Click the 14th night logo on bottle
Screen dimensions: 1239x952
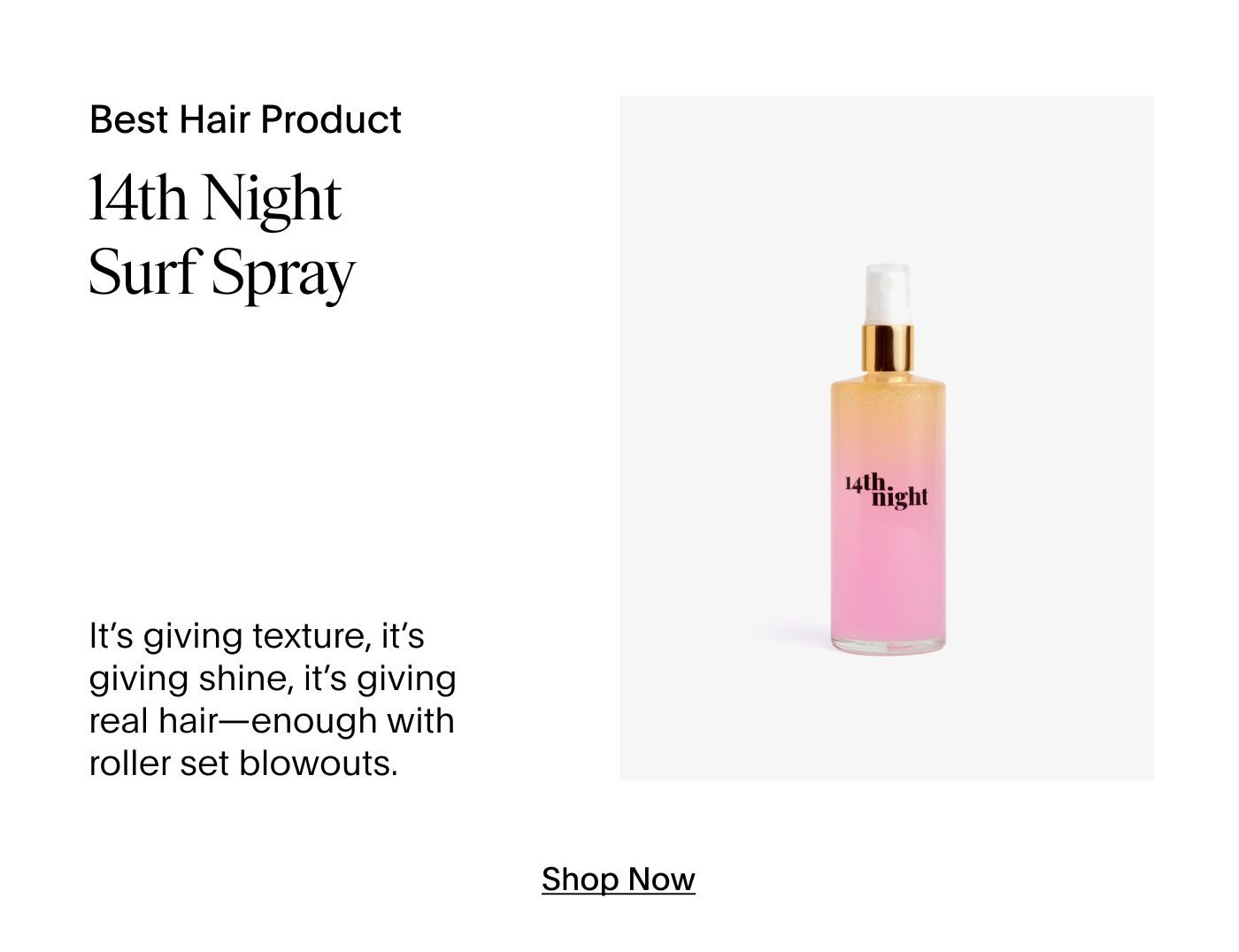tap(886, 491)
